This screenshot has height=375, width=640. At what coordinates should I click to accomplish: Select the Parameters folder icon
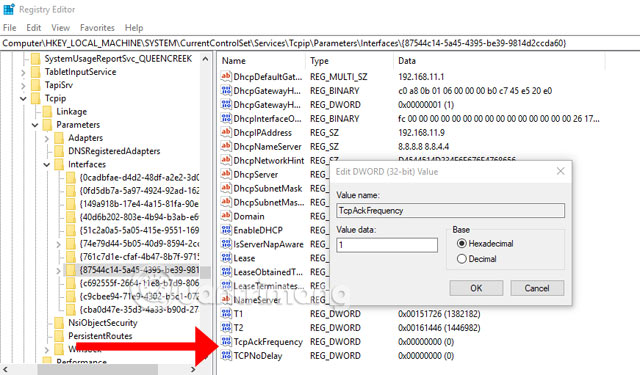coord(47,124)
